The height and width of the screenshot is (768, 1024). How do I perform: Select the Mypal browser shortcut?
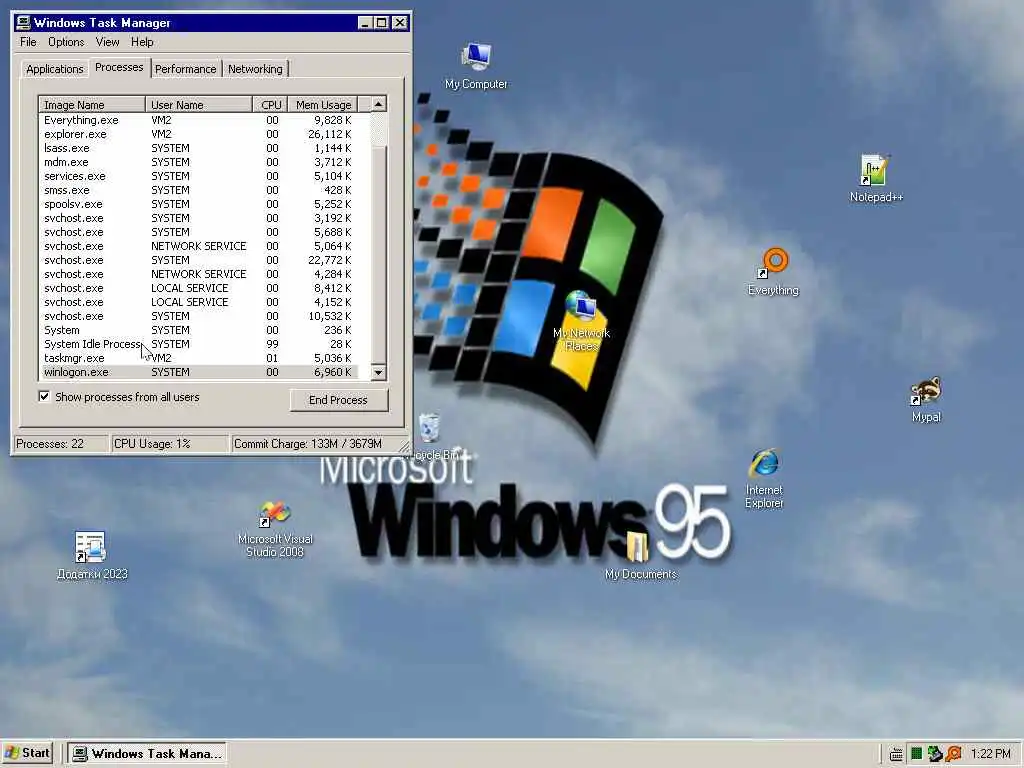926,399
